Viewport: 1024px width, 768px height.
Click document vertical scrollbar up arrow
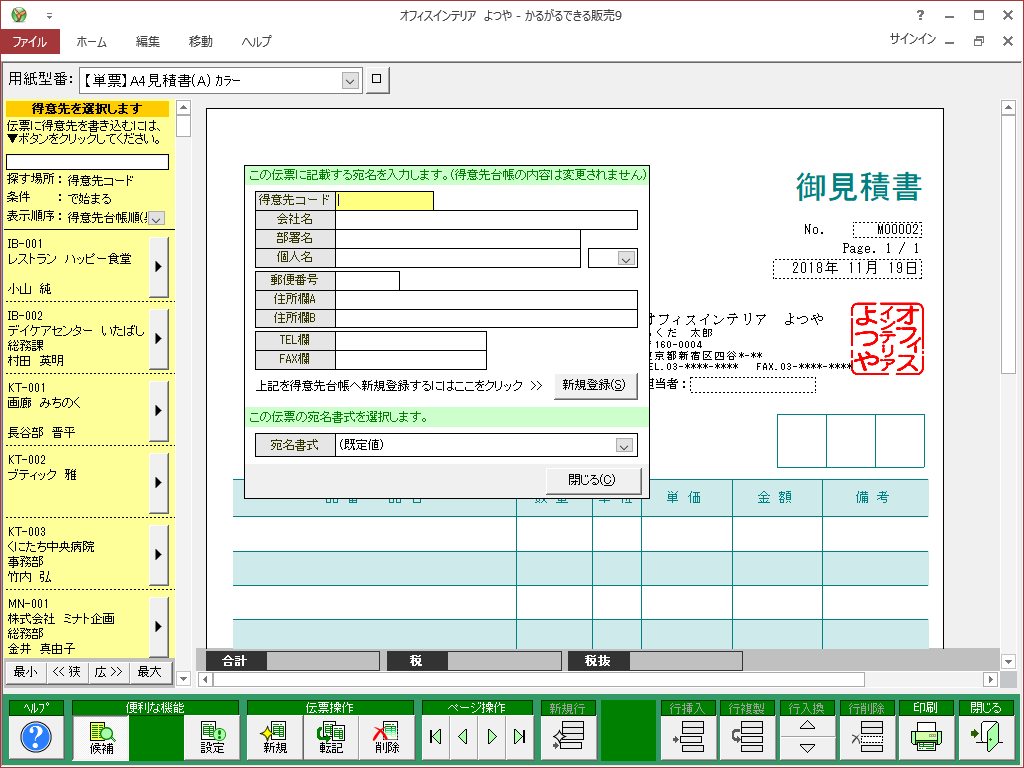[x=1008, y=108]
